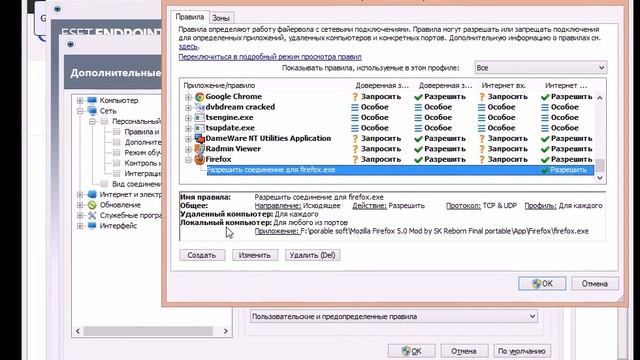The image size is (640, 360).
Task: Click the Интернет вх. column header
Action: click(x=503, y=86)
